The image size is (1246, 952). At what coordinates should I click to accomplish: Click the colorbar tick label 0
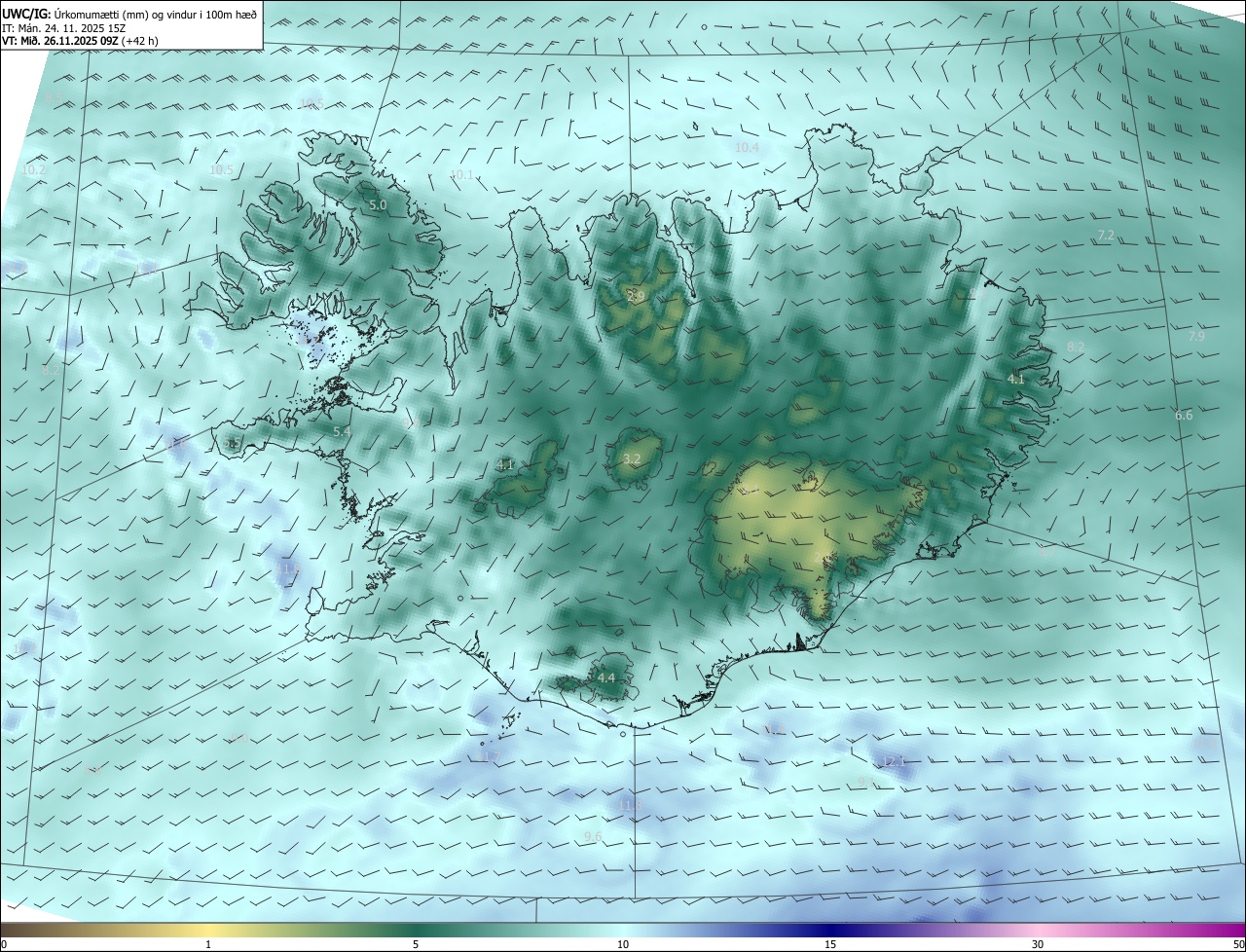(4, 944)
